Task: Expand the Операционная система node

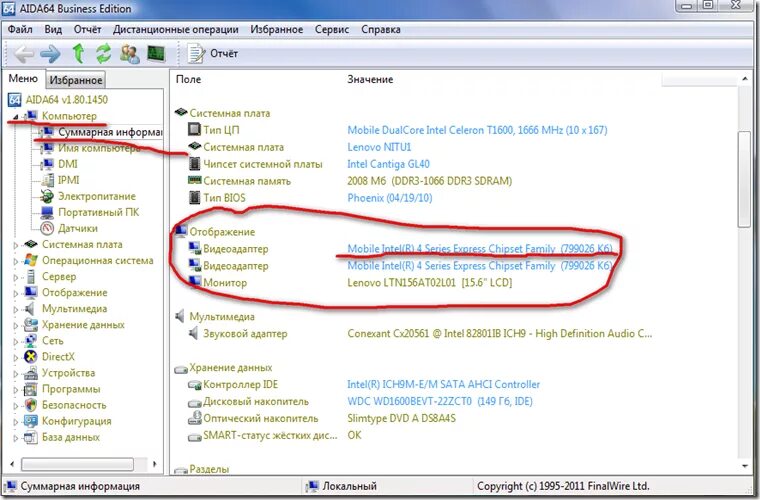Action: (16, 261)
